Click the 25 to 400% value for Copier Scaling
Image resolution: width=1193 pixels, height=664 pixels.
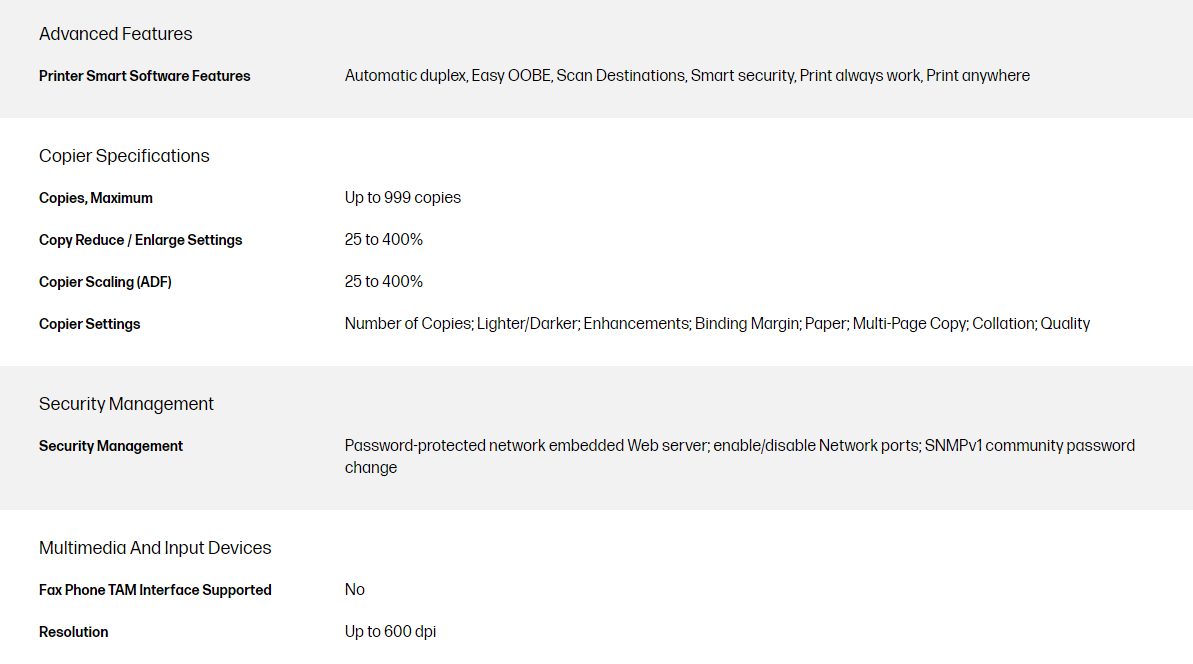click(x=383, y=282)
